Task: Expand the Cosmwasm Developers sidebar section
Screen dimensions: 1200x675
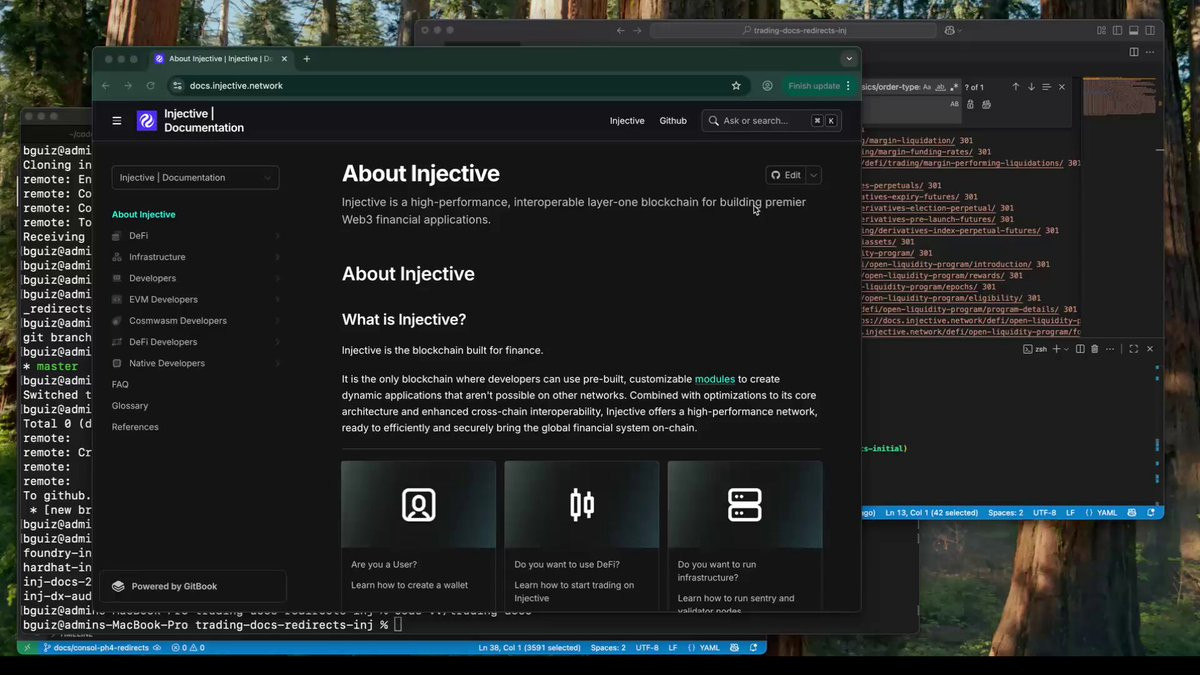Action: [277, 321]
